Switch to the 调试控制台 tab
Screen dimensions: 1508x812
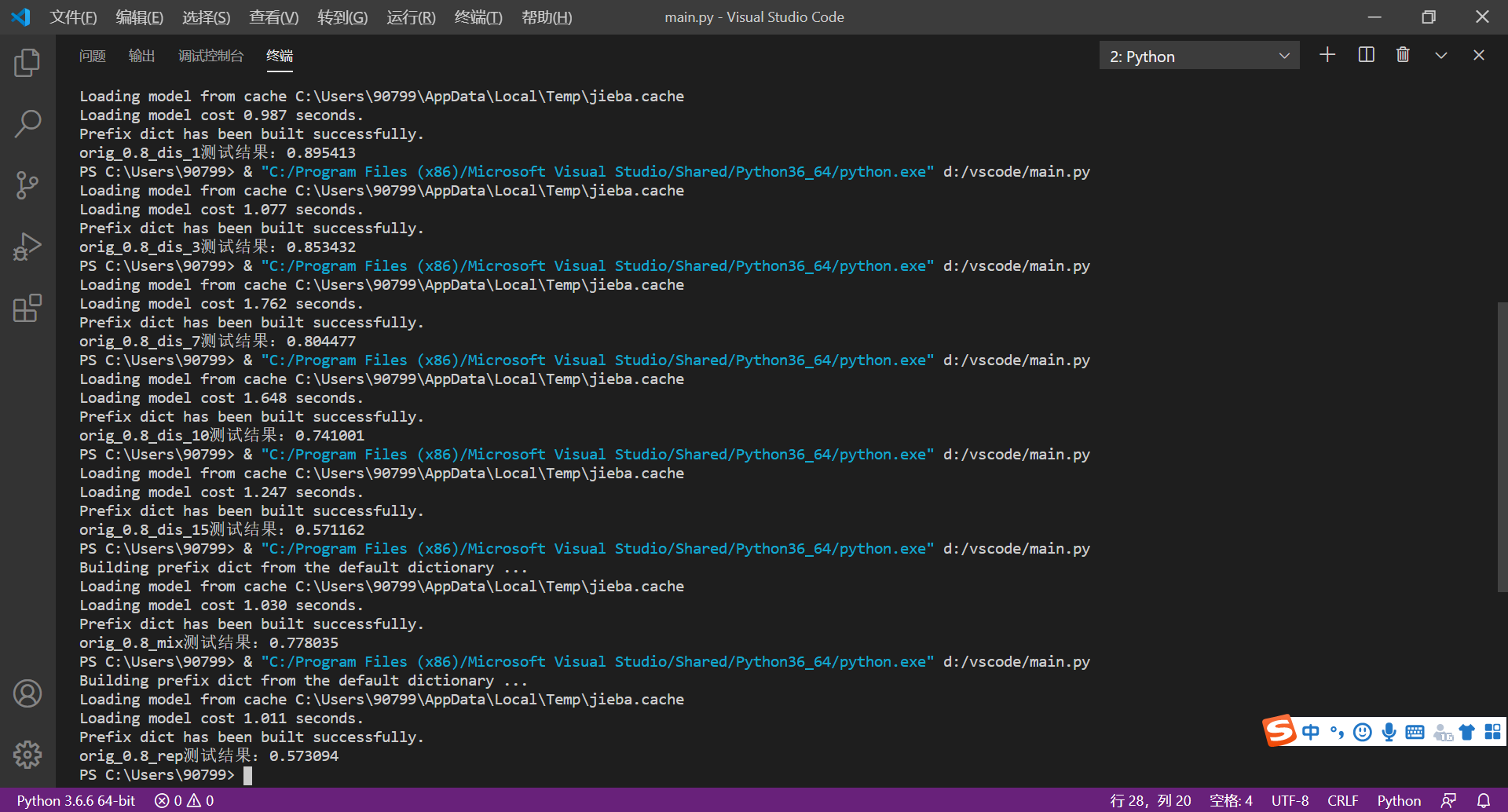pos(210,56)
